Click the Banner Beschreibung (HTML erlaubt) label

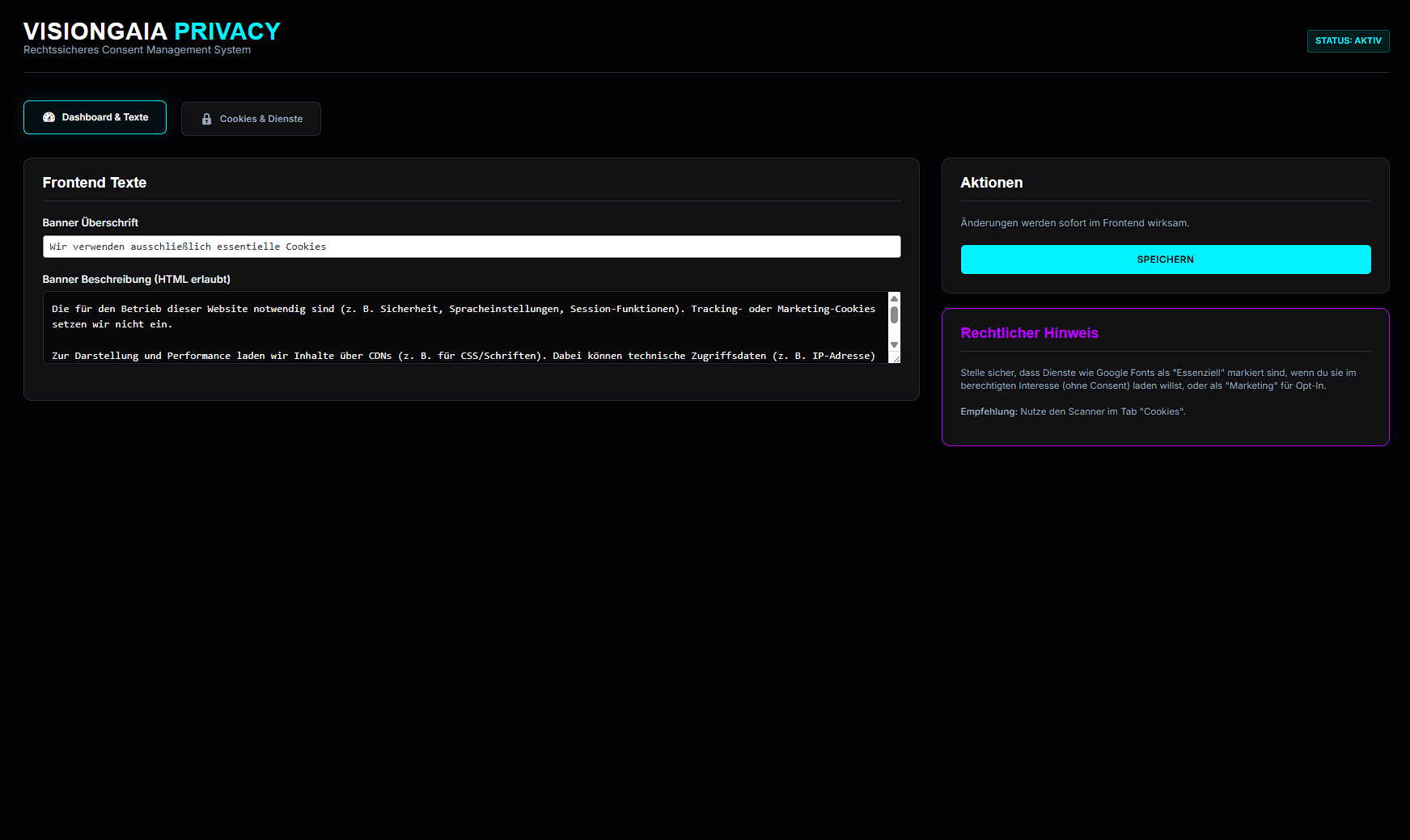click(136, 279)
